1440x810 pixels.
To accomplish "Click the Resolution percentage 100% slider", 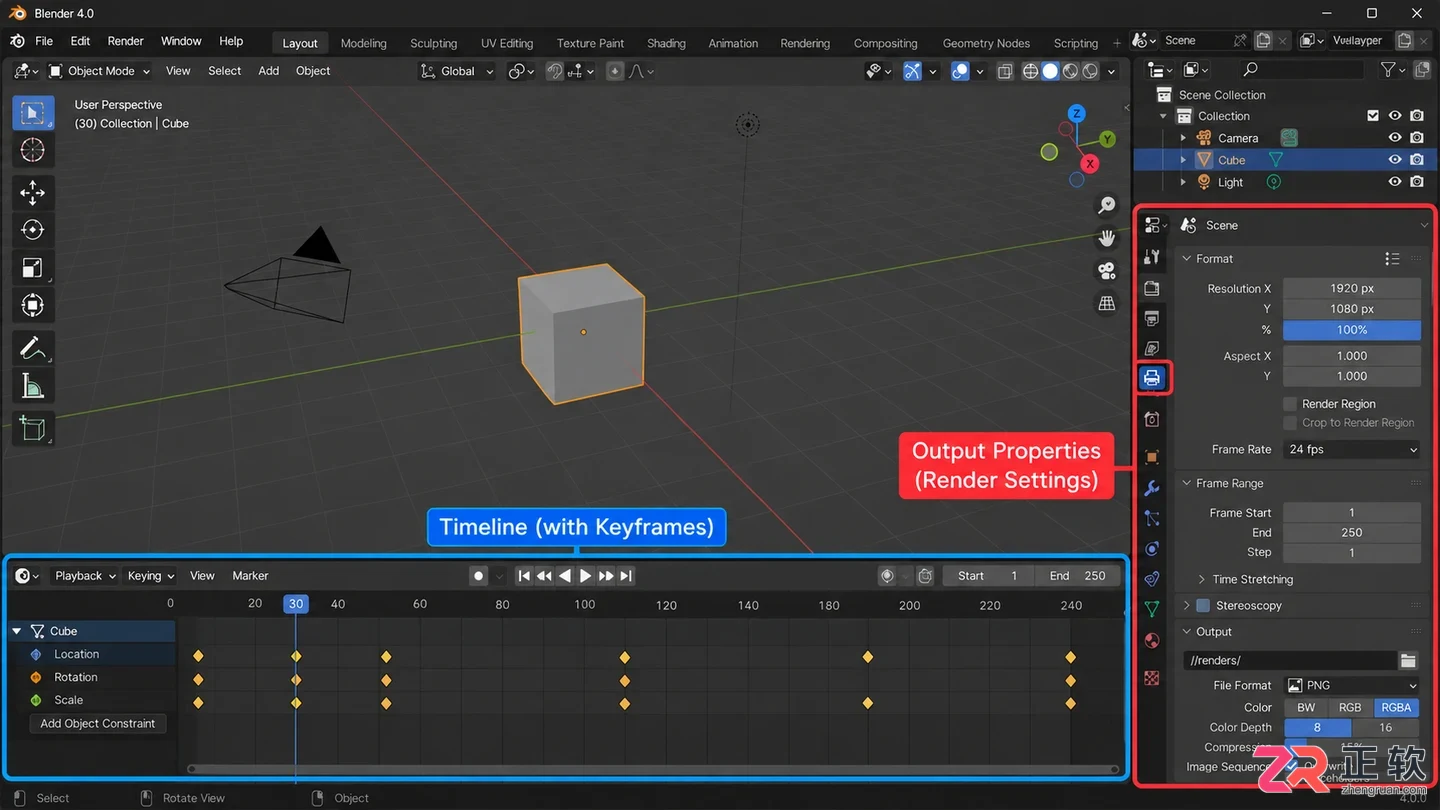I will click(x=1352, y=330).
